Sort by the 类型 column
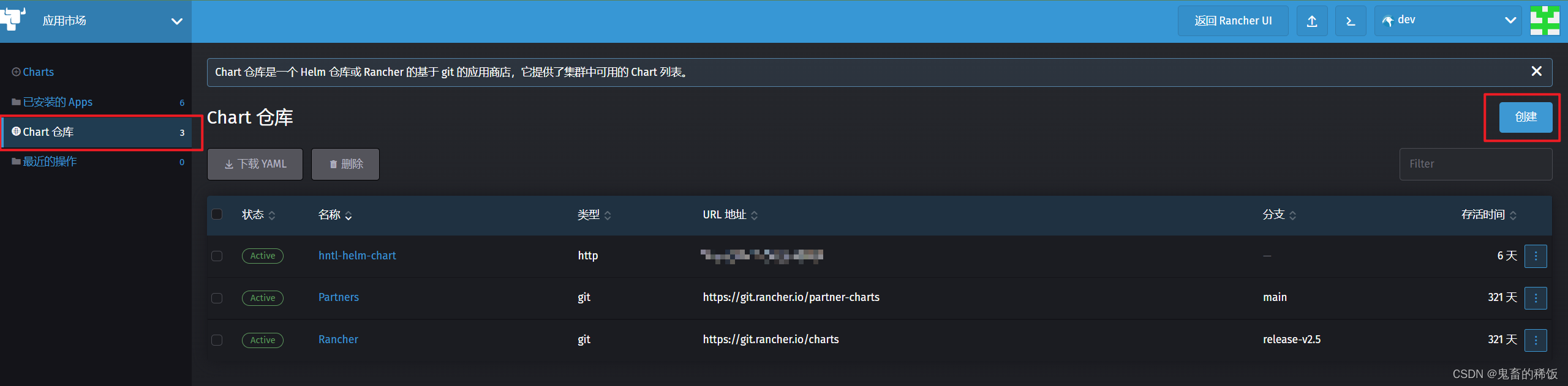1568x386 pixels. (594, 215)
